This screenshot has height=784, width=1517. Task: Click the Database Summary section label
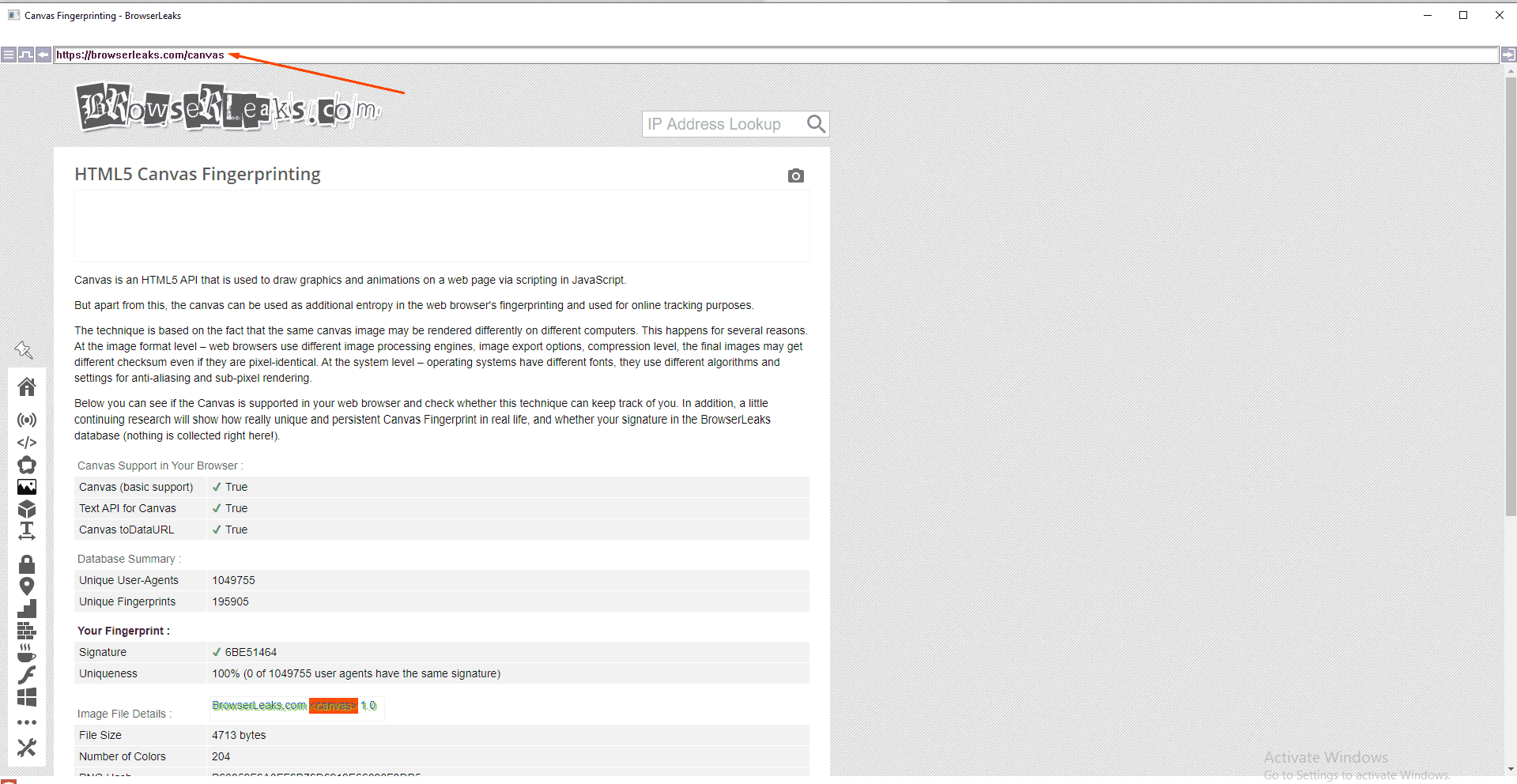coord(129,559)
